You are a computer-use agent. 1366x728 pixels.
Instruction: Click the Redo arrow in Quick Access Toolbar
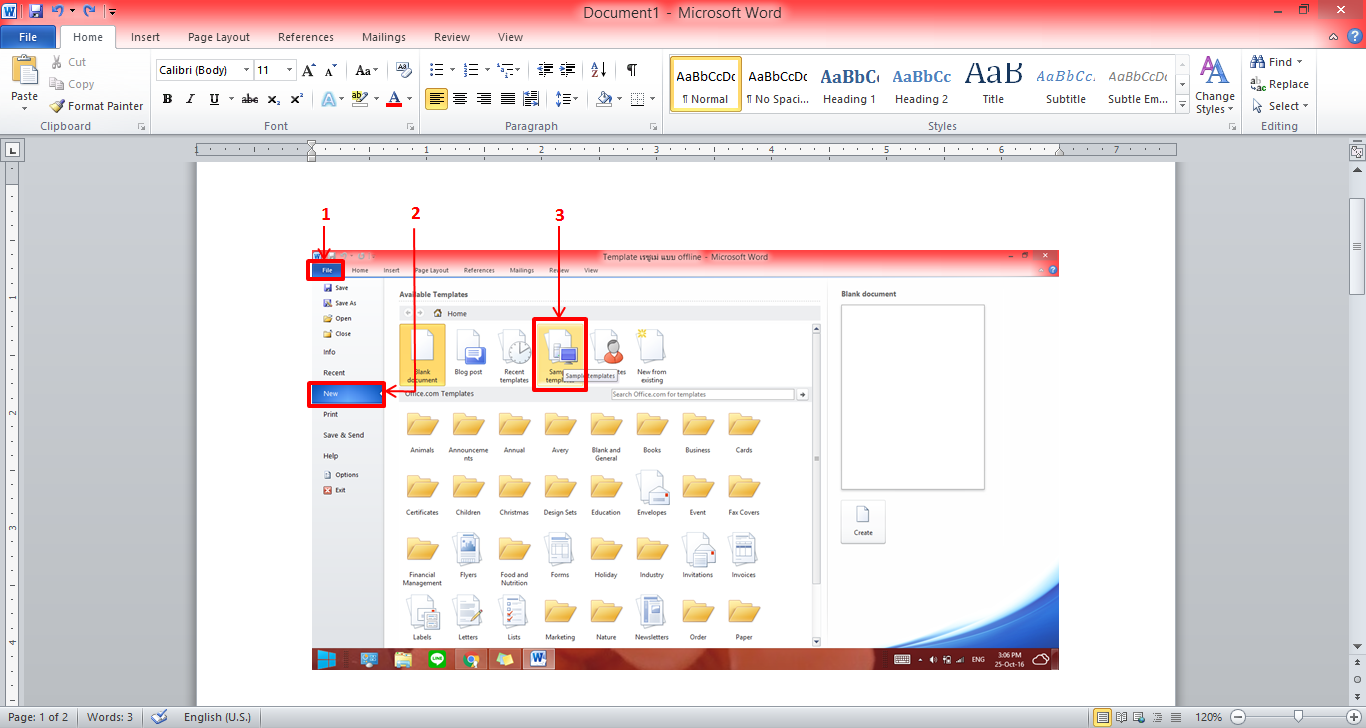90,11
